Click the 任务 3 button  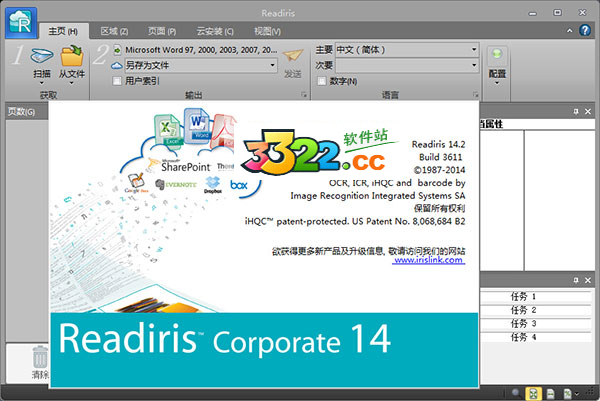click(x=535, y=324)
